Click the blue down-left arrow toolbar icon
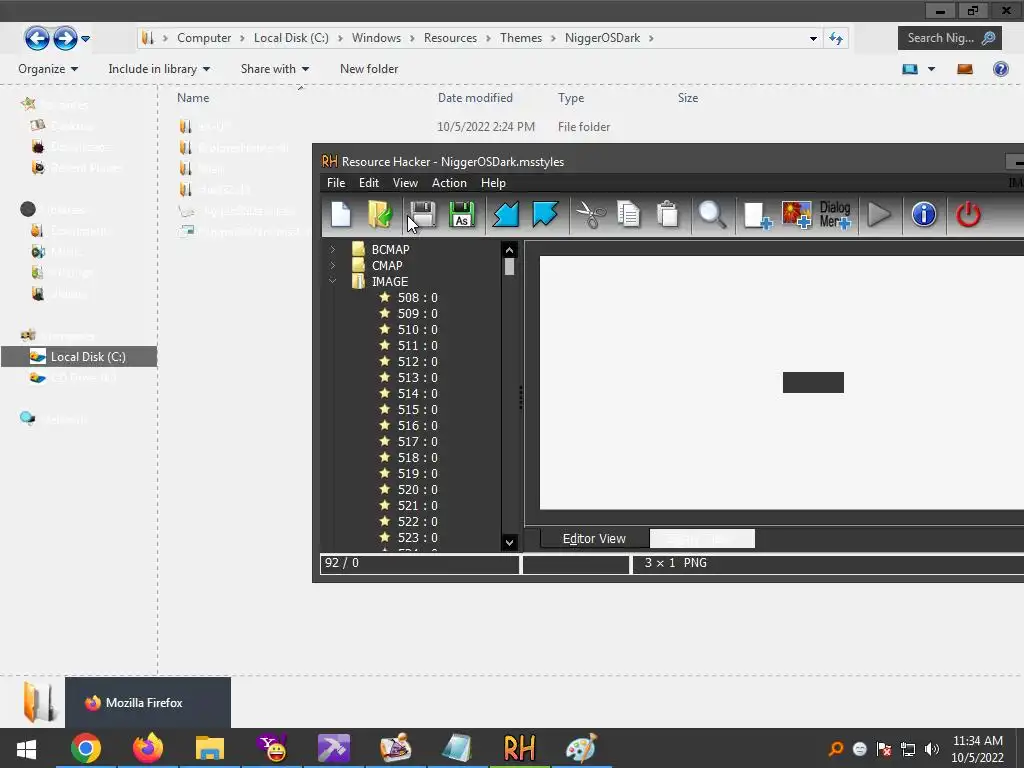Image resolution: width=1024 pixels, height=768 pixels. click(505, 214)
